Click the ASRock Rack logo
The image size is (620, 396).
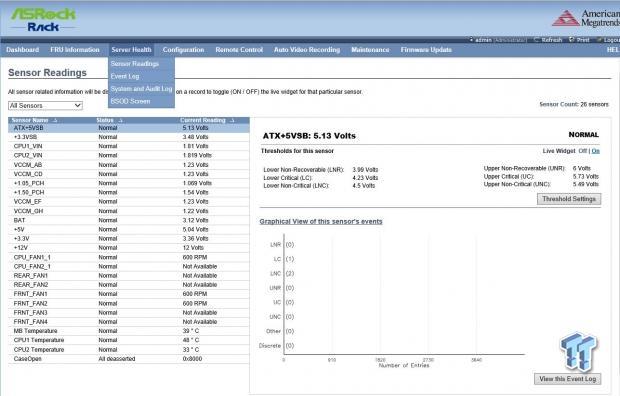43,20
